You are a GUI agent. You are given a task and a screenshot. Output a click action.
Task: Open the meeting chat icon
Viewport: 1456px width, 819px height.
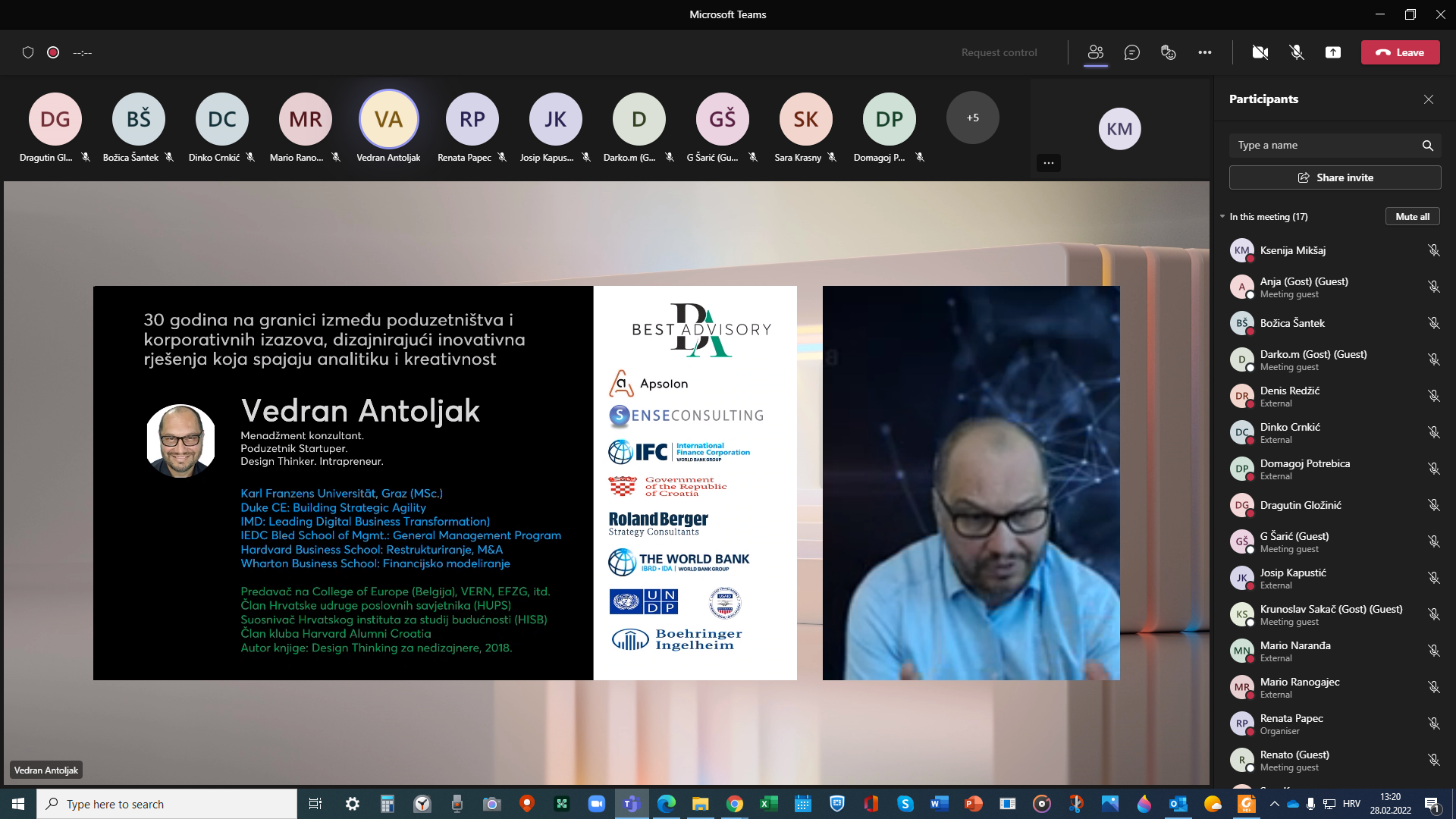click(x=1131, y=52)
